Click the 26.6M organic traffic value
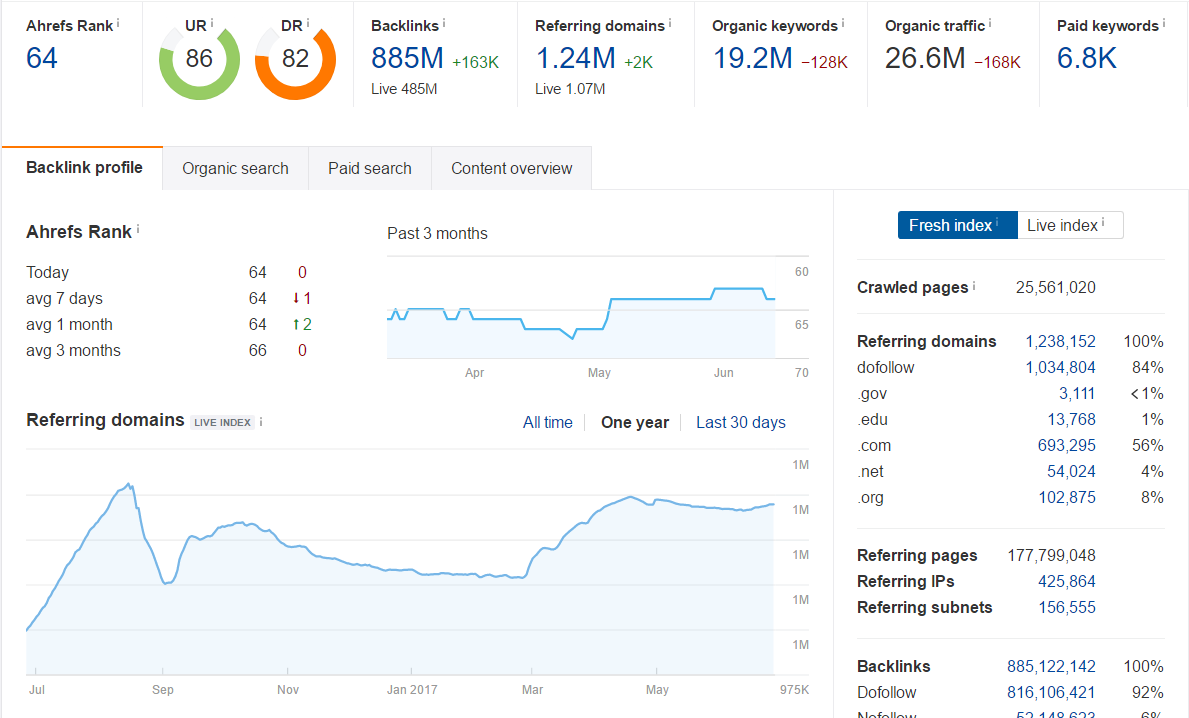 tap(925, 58)
